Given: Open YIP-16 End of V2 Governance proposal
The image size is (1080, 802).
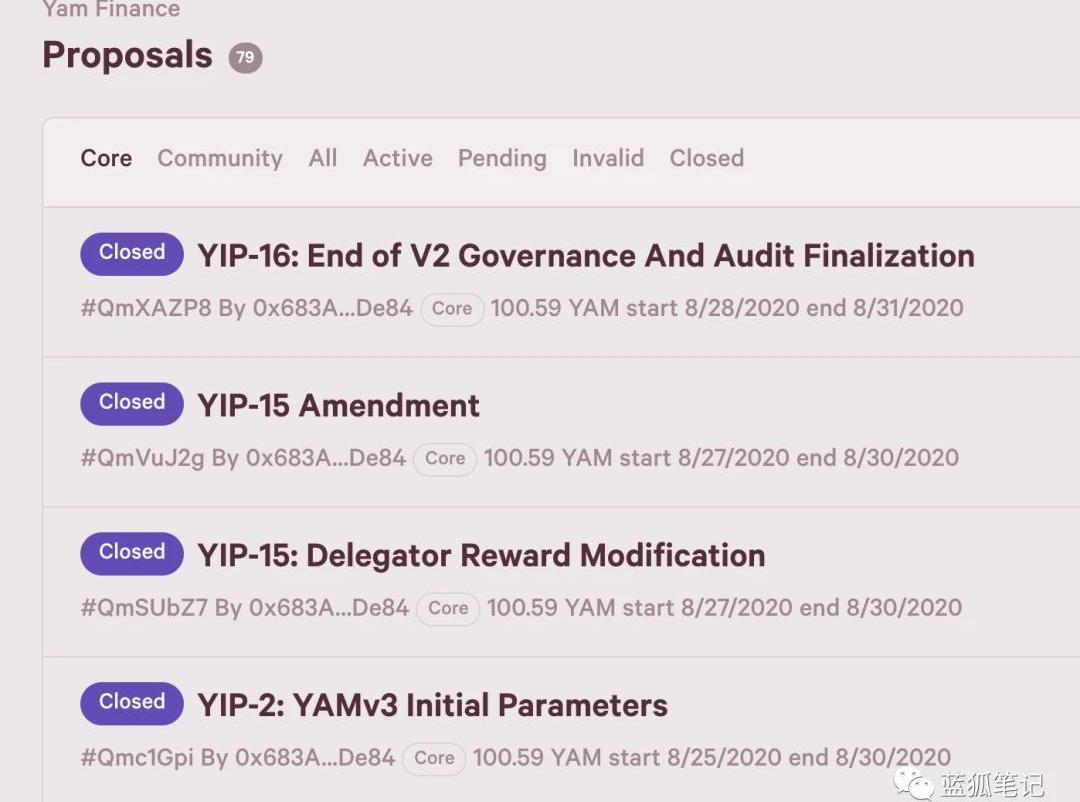Looking at the screenshot, I should coord(585,256).
